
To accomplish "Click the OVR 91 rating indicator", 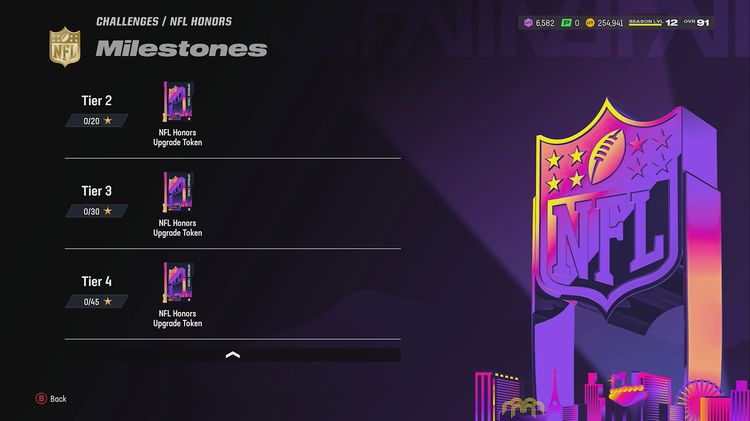I will click(x=696, y=22).
